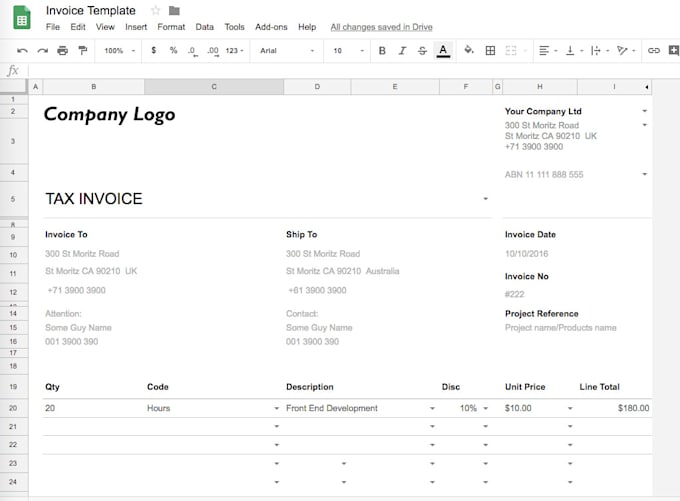Open the font size 10 dropdown
The width and height of the screenshot is (680, 501).
[348, 51]
